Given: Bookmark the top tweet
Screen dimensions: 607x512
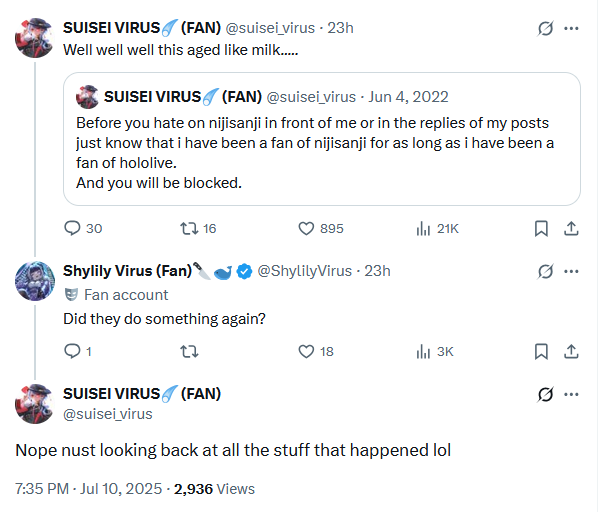Looking at the screenshot, I should click(541, 228).
